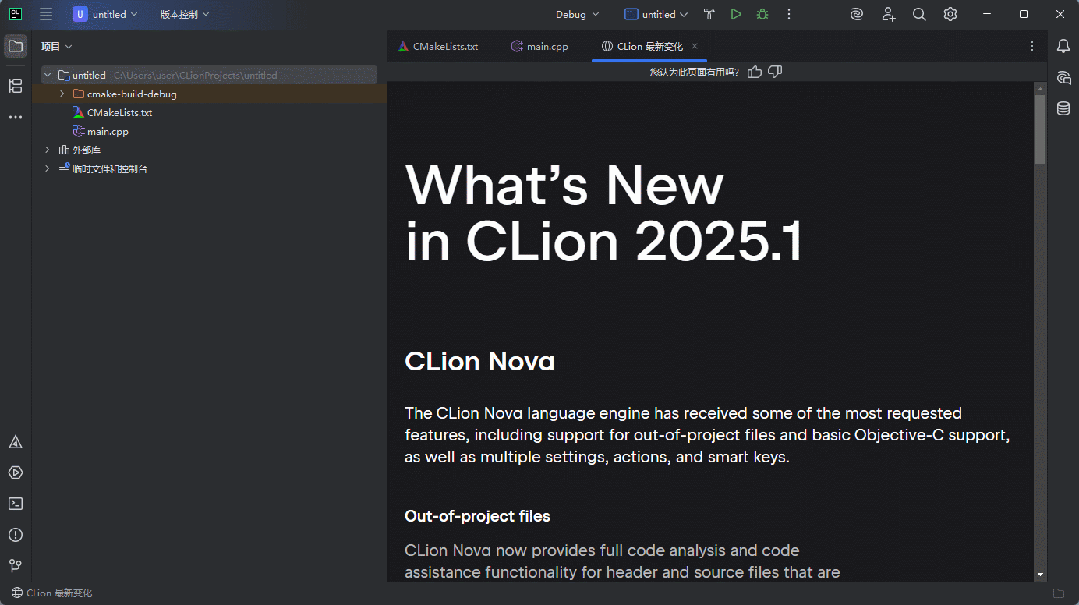
Task: Expand the Scratches and Consoles node
Action: point(47,168)
